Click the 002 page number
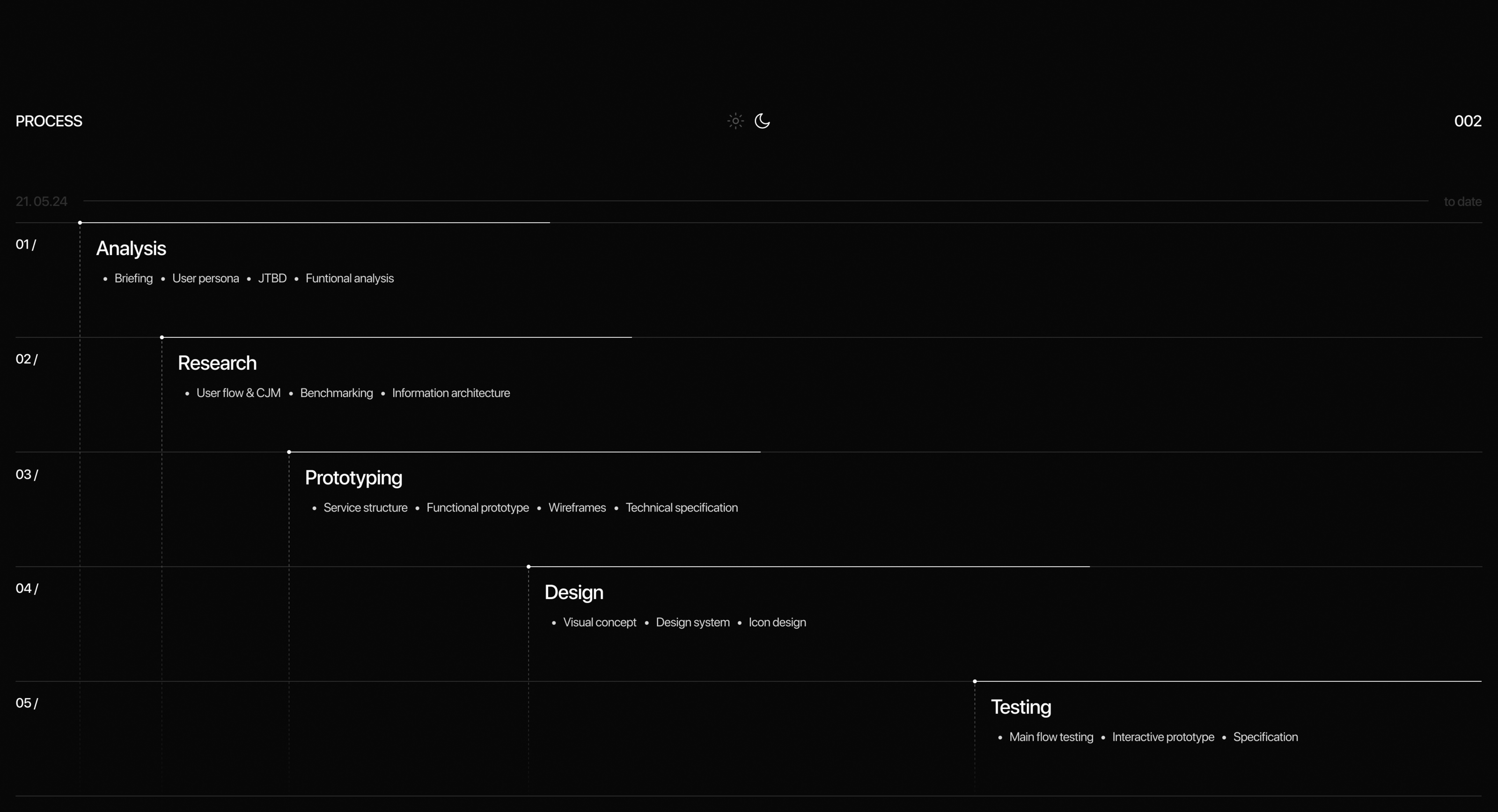This screenshot has width=1498, height=812. tap(1467, 121)
